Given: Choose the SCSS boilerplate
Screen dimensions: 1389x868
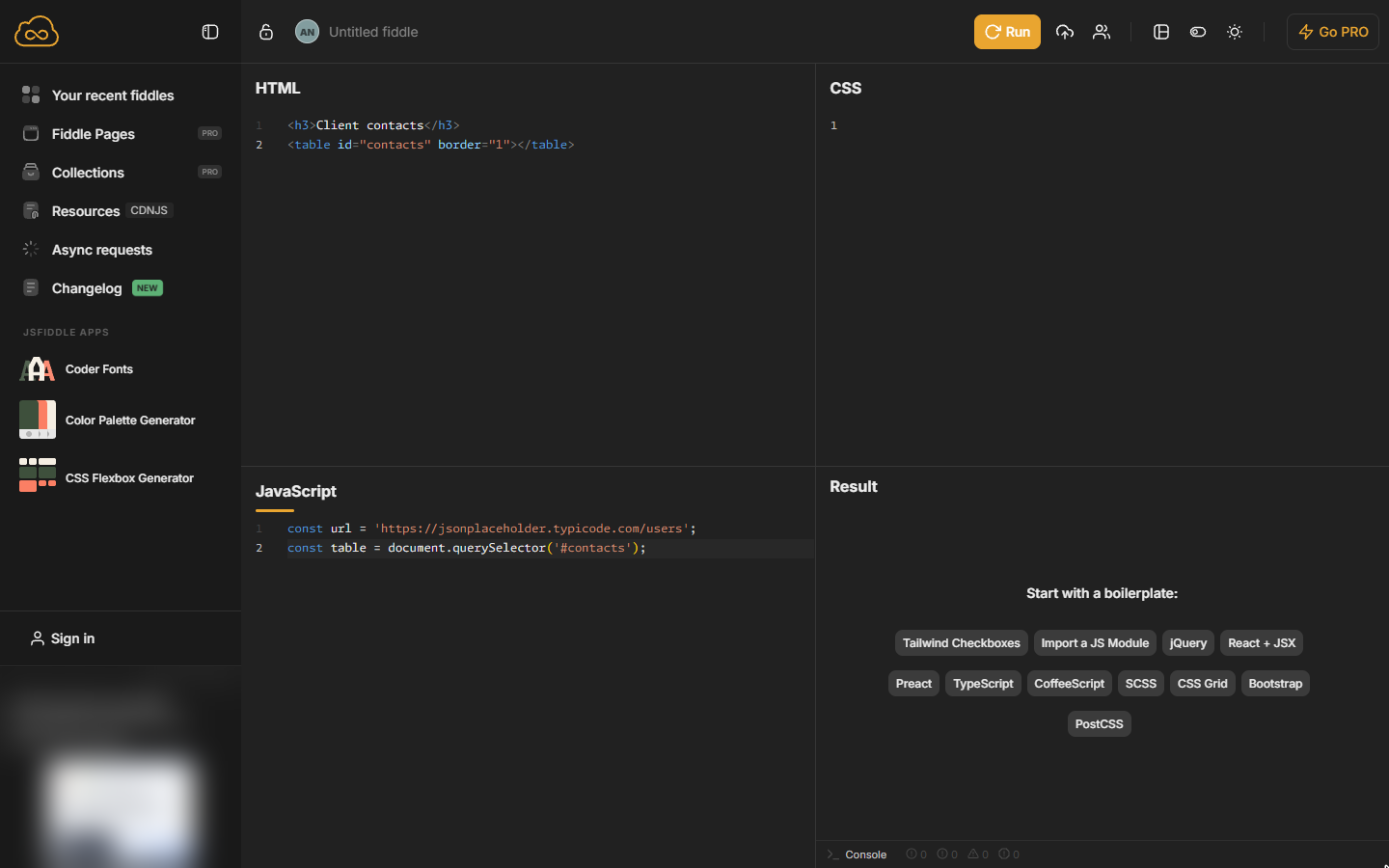Looking at the screenshot, I should coord(1141,684).
